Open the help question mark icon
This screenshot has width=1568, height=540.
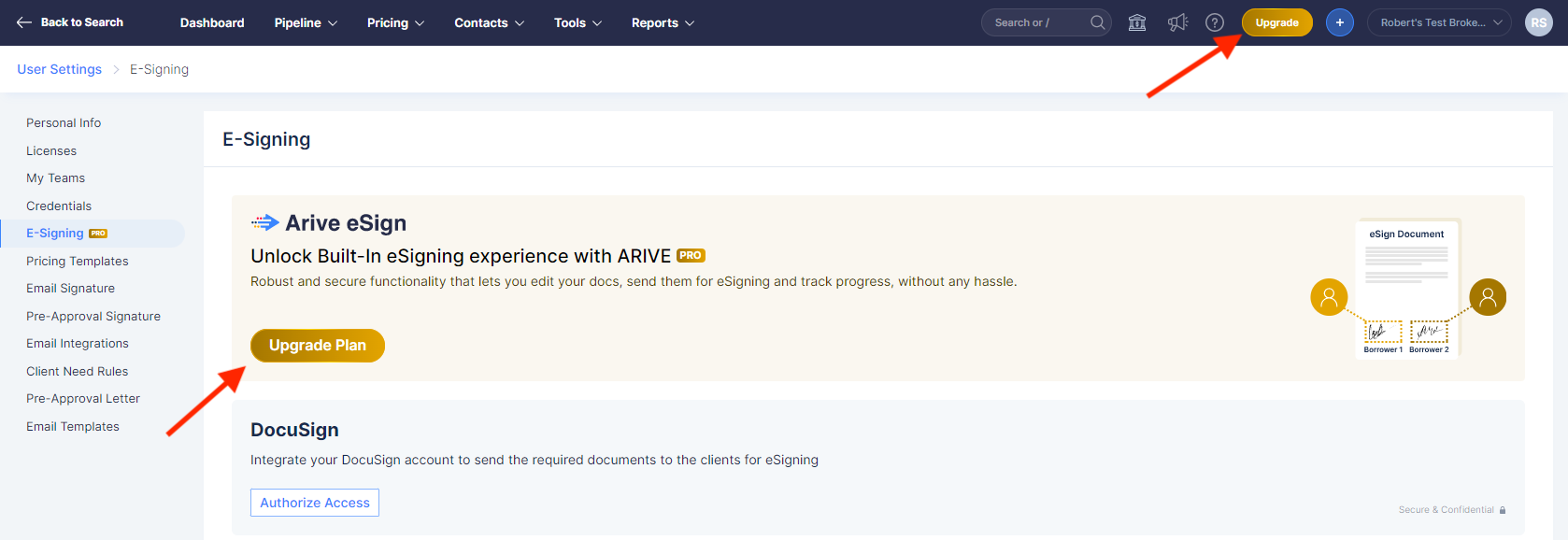tap(1215, 22)
